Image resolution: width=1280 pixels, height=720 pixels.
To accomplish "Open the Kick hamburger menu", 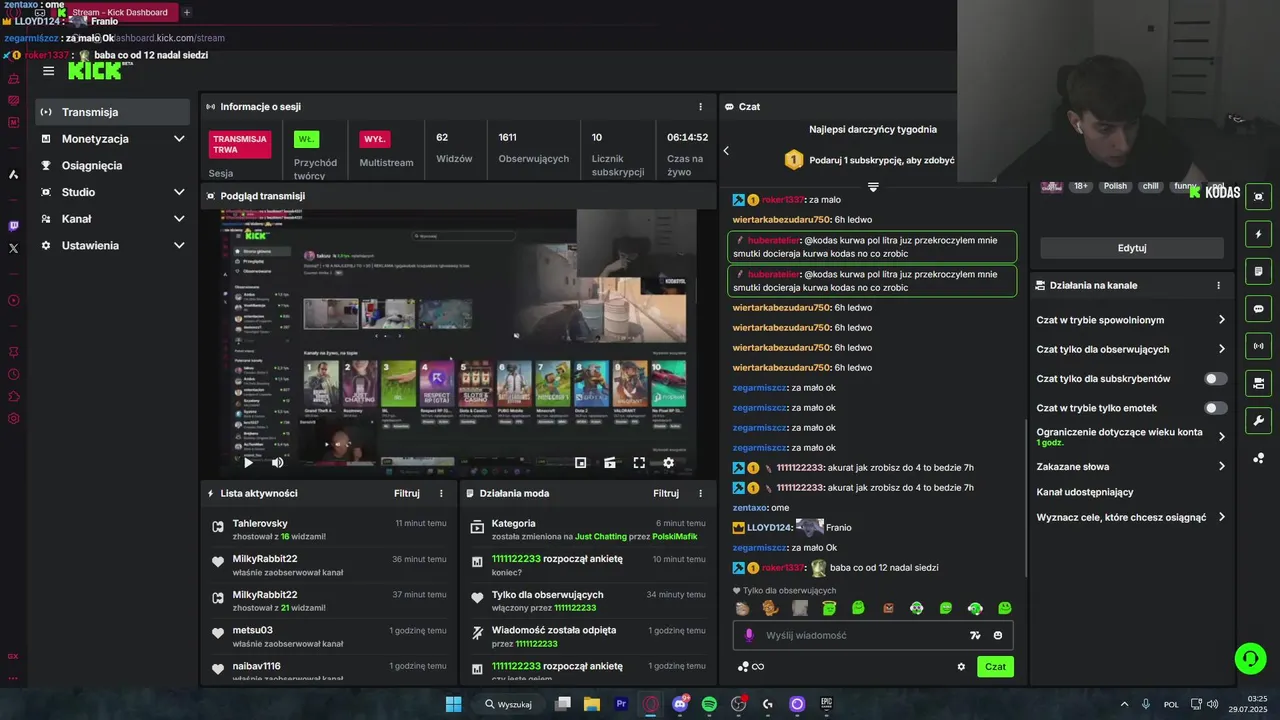I will (x=48, y=71).
